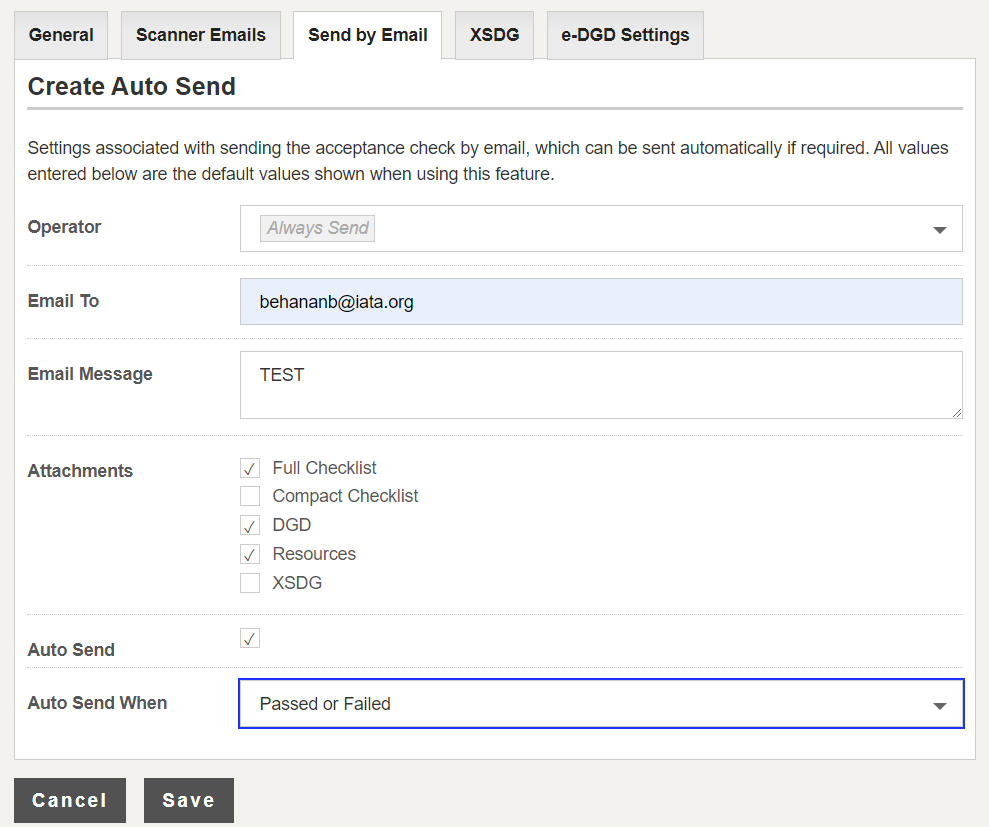
Task: Save the auto send settings
Action: [189, 801]
